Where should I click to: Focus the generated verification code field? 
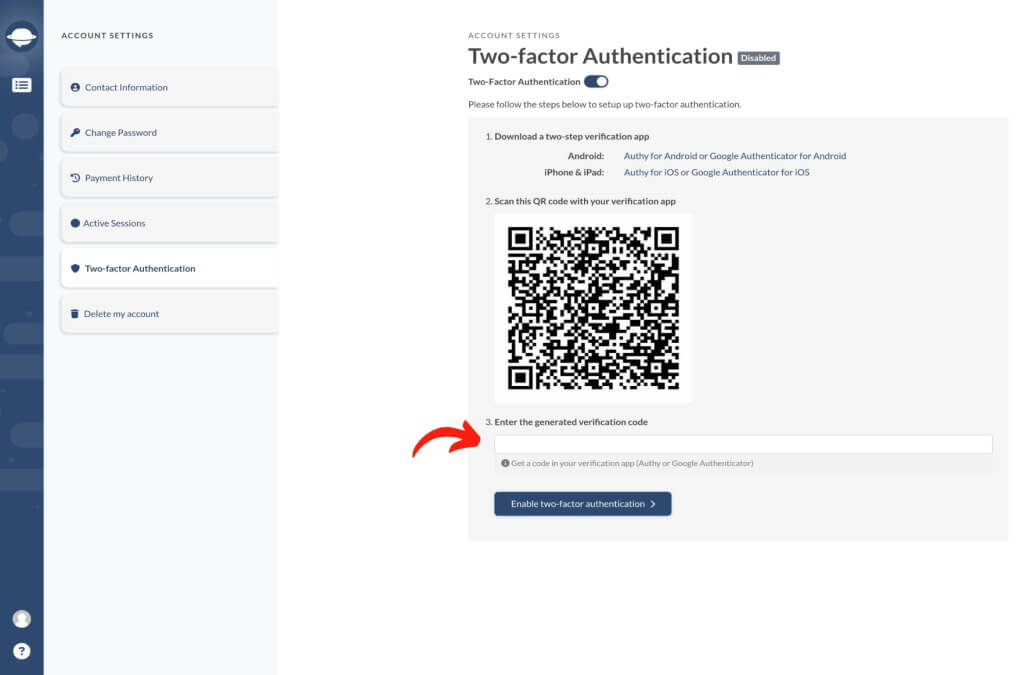(x=743, y=444)
